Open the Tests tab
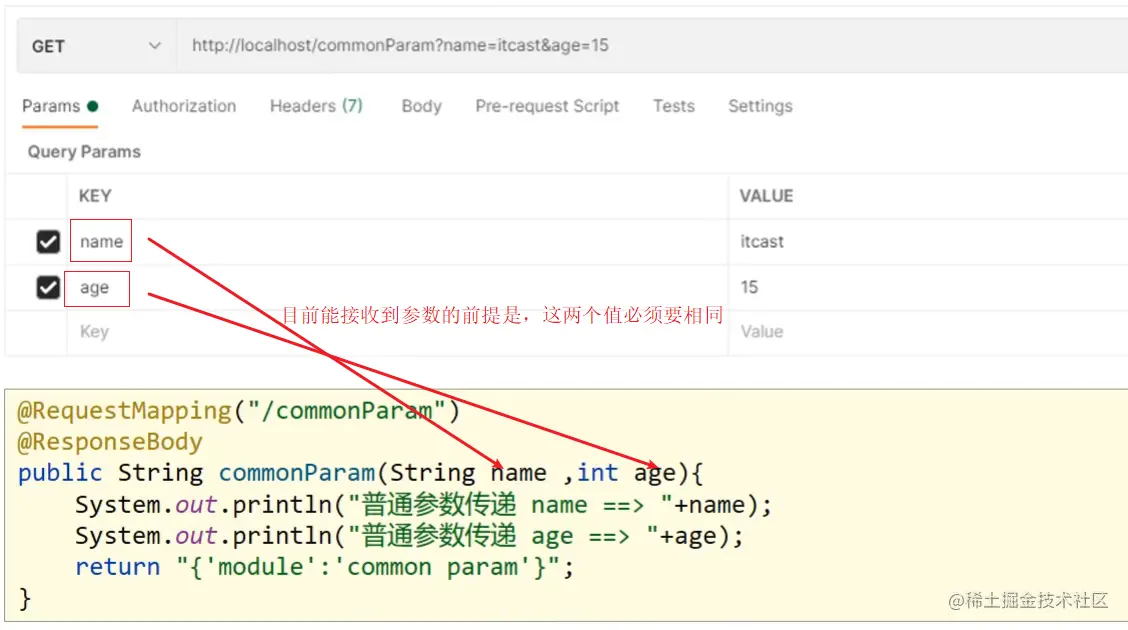The width and height of the screenshot is (1128, 630). coord(673,106)
